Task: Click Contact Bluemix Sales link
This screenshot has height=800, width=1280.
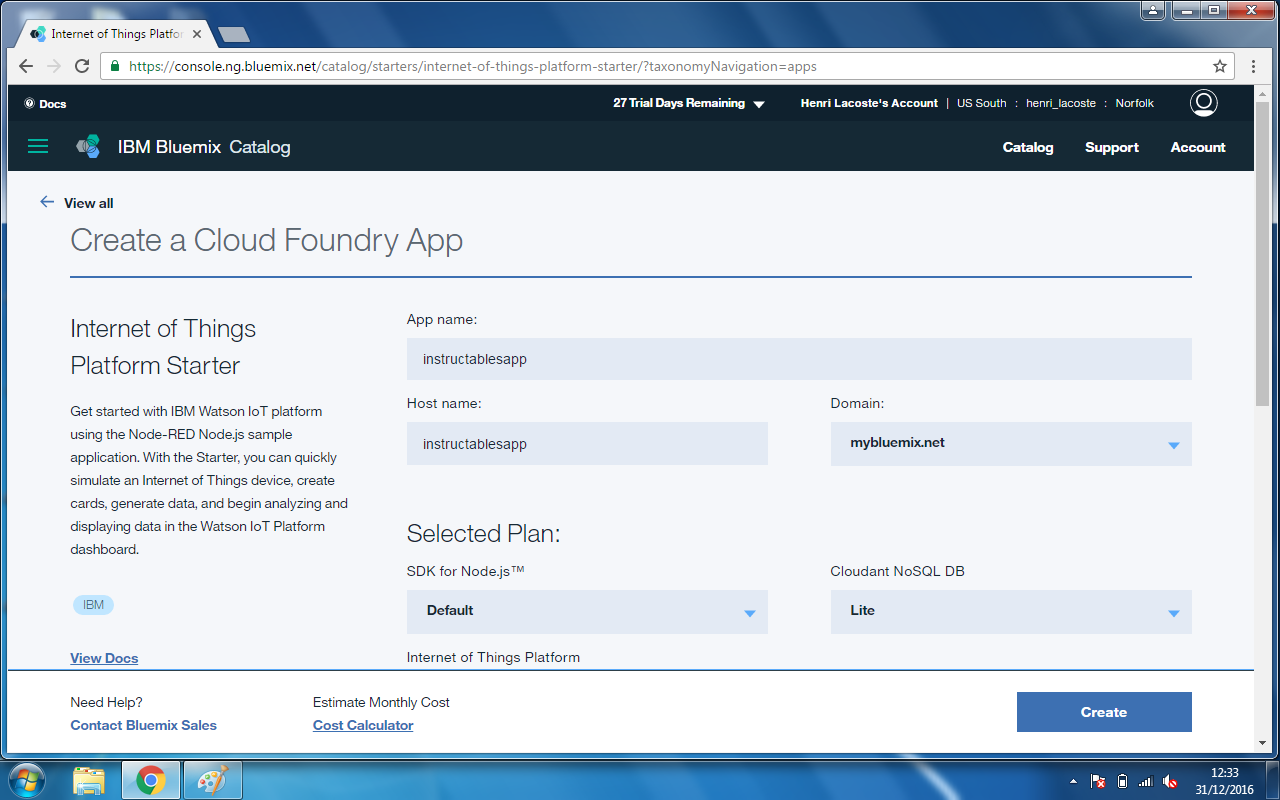Action: (143, 725)
